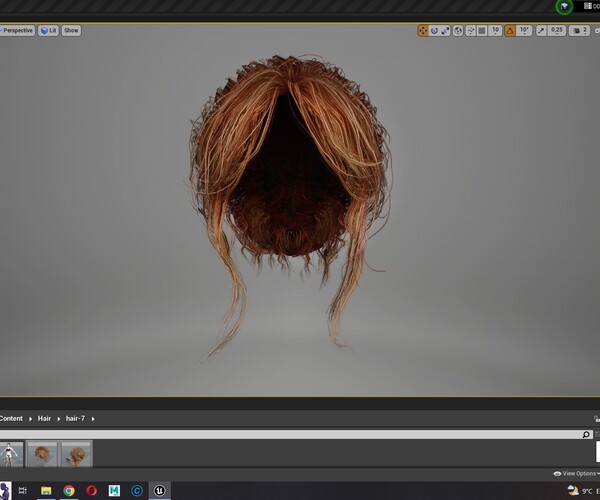Image resolution: width=600 pixels, height=500 pixels.
Task: Open the blue C app on taskbar
Action: 137,490
